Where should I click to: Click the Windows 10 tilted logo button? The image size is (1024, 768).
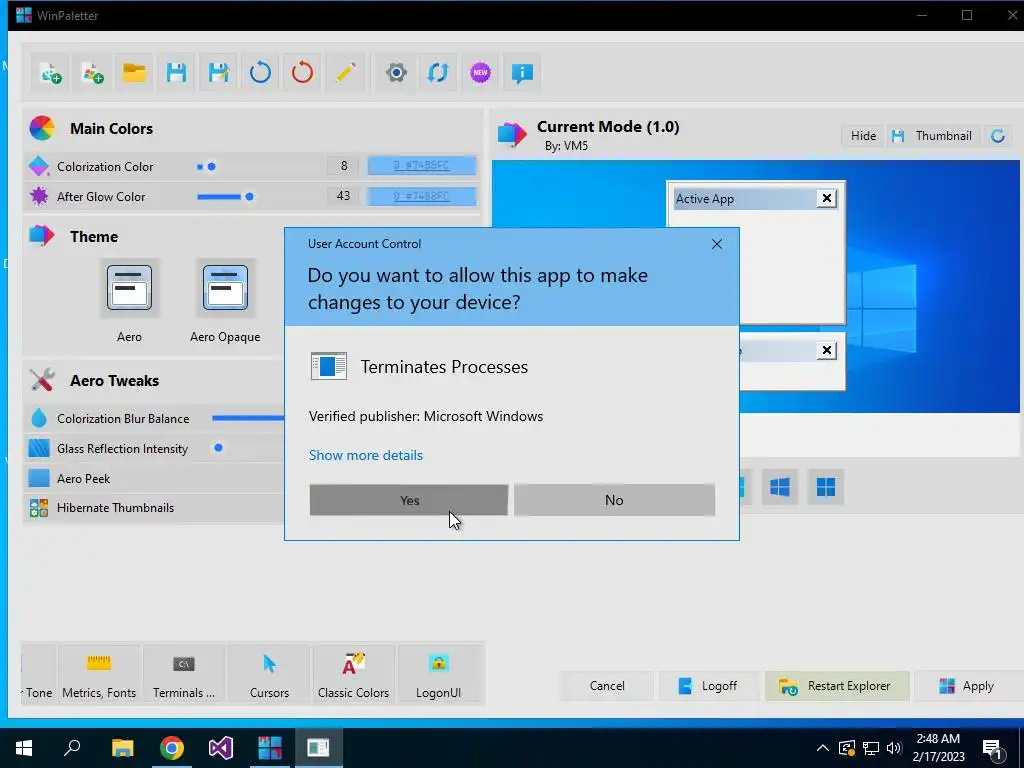[780, 487]
